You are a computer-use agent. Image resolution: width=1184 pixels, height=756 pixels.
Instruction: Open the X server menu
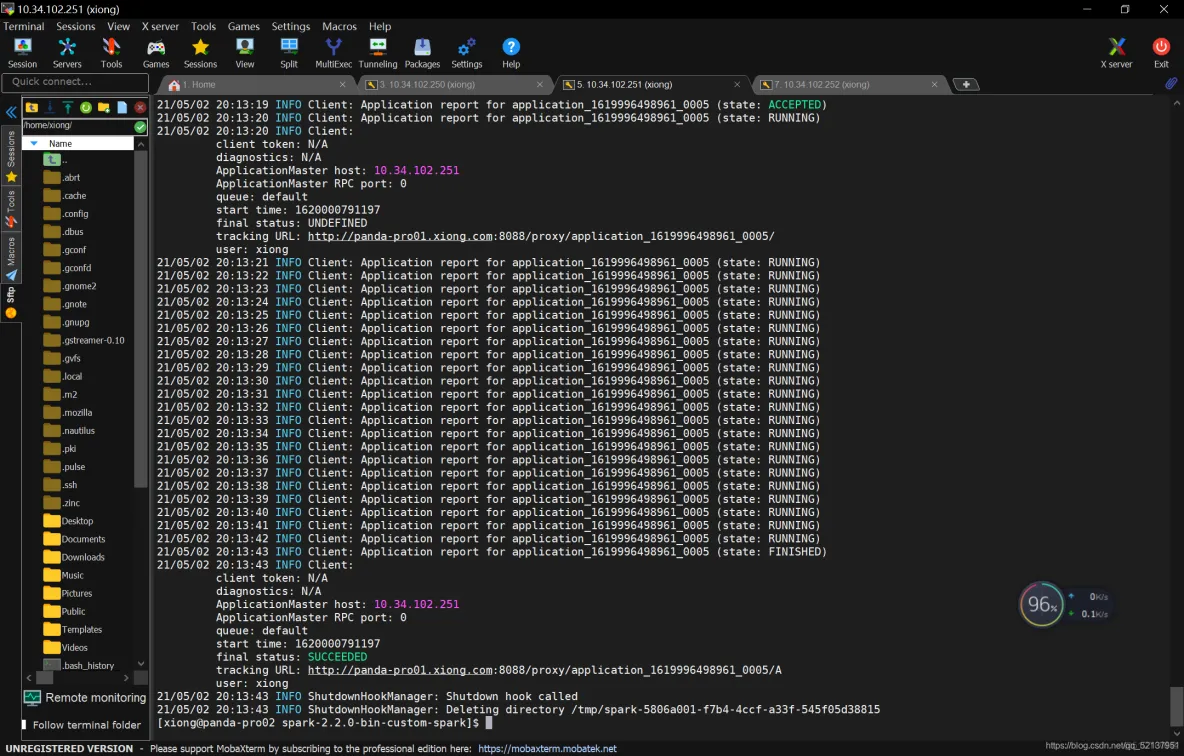pyautogui.click(x=160, y=26)
